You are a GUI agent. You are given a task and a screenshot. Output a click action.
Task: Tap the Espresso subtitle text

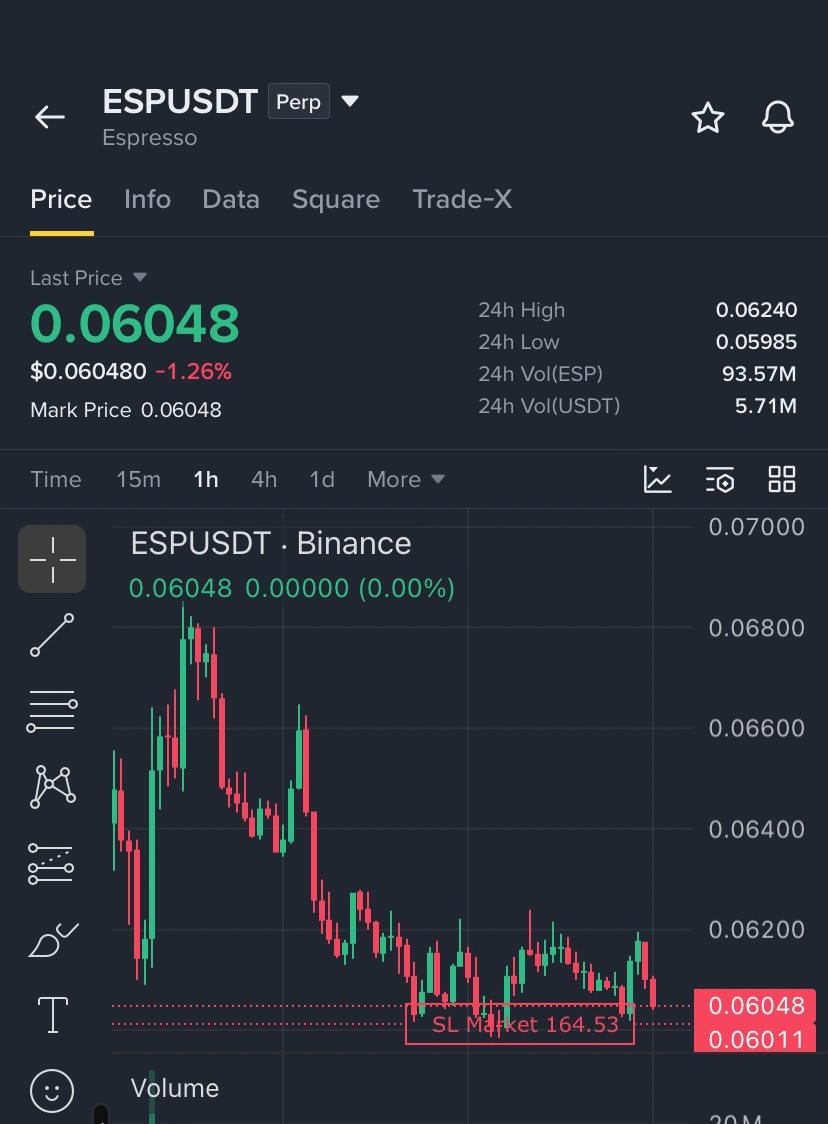[149, 138]
